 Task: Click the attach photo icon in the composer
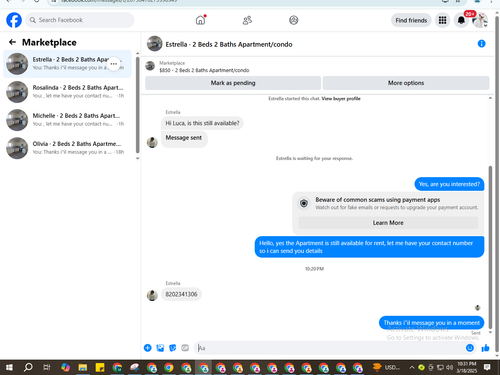160,348
